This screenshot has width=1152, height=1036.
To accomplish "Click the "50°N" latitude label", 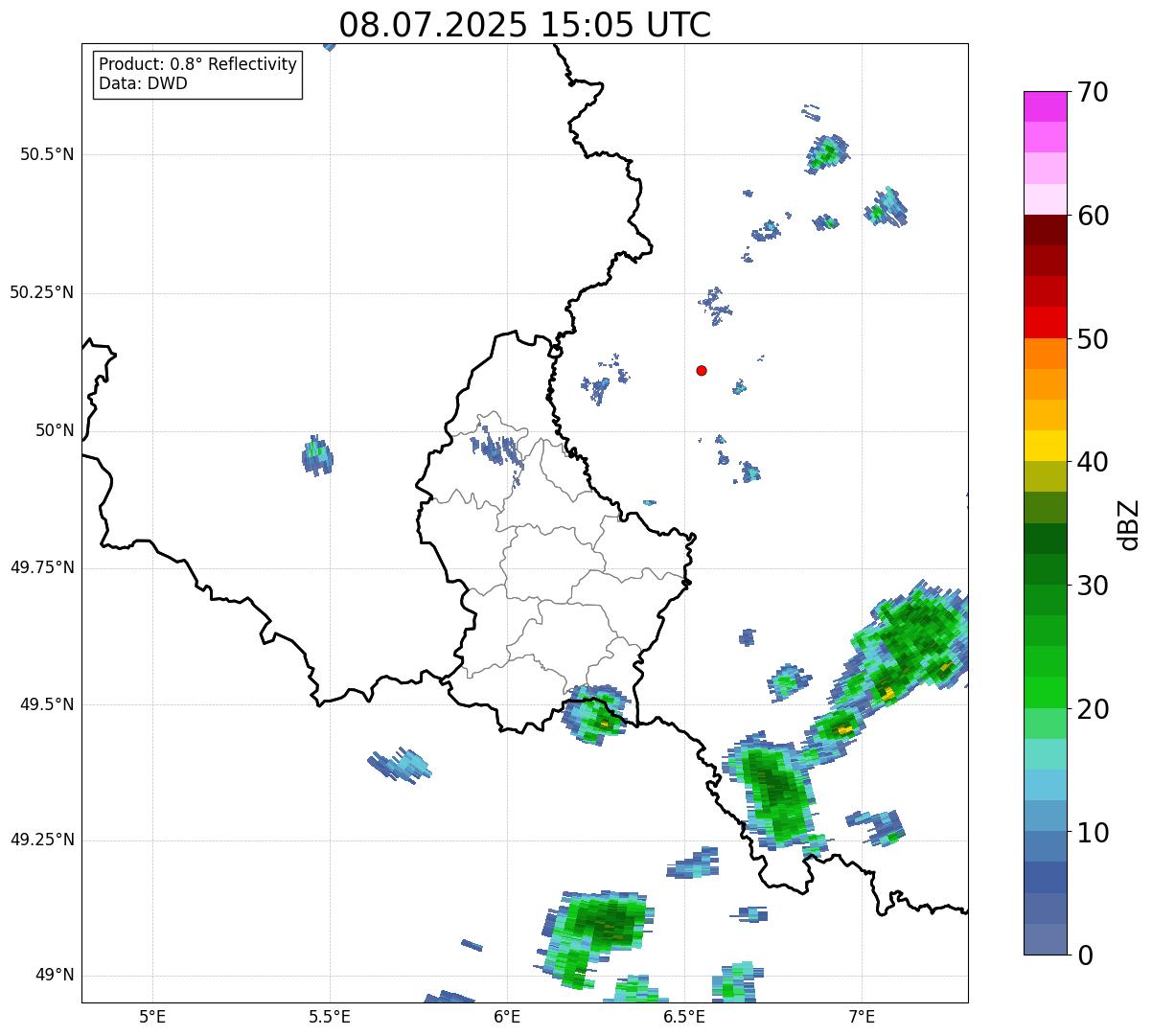I will coord(55,430).
